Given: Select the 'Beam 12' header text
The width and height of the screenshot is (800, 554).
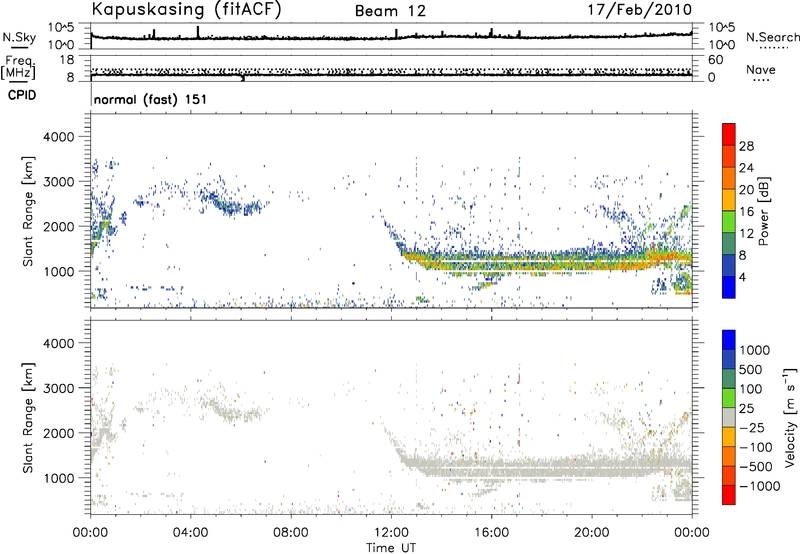Looking at the screenshot, I should click(390, 11).
